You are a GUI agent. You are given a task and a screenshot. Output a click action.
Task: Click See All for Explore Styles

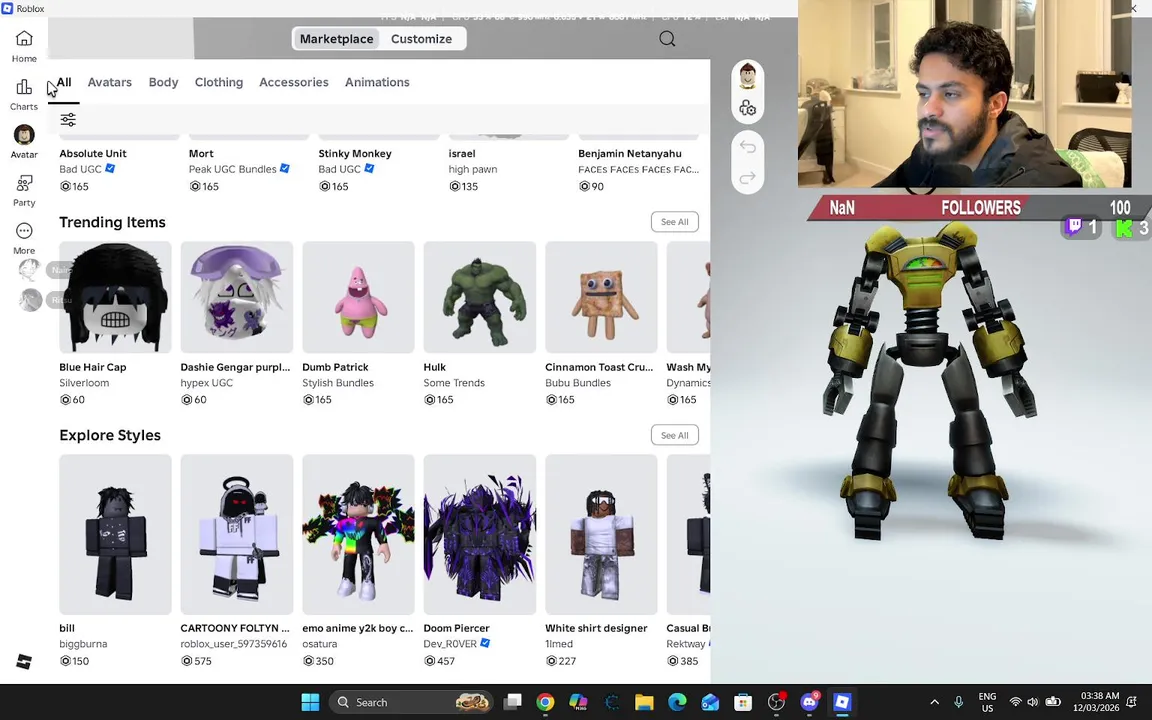[674, 435]
